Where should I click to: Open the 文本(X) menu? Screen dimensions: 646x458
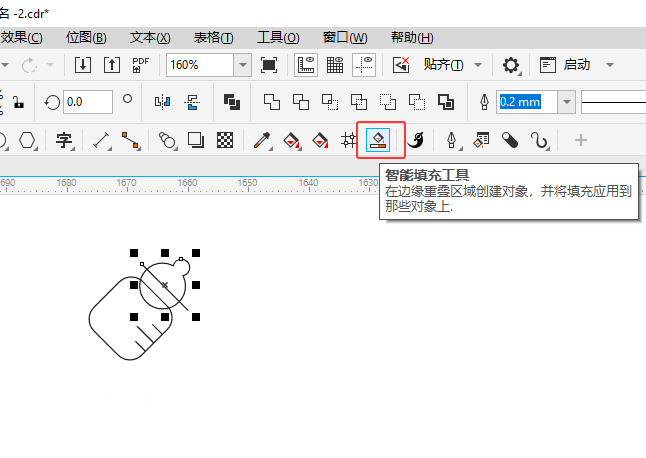(150, 38)
